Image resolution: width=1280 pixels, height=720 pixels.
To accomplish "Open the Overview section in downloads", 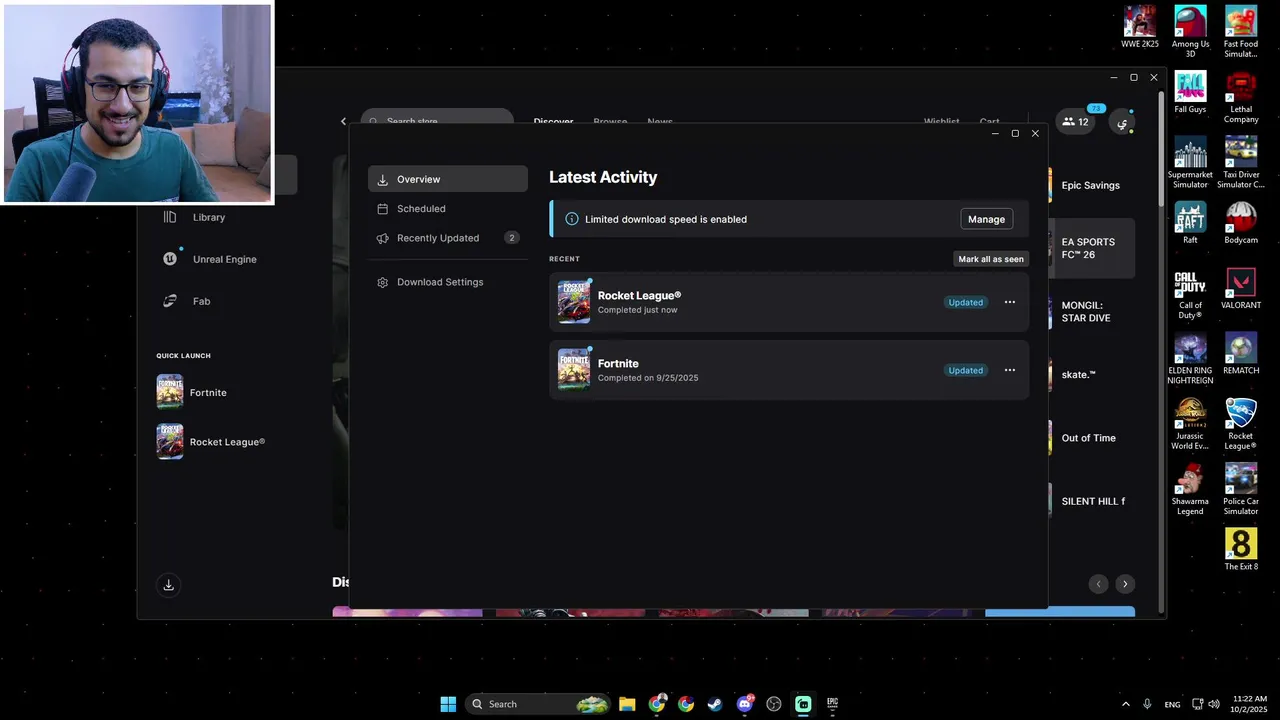I will click(x=447, y=179).
